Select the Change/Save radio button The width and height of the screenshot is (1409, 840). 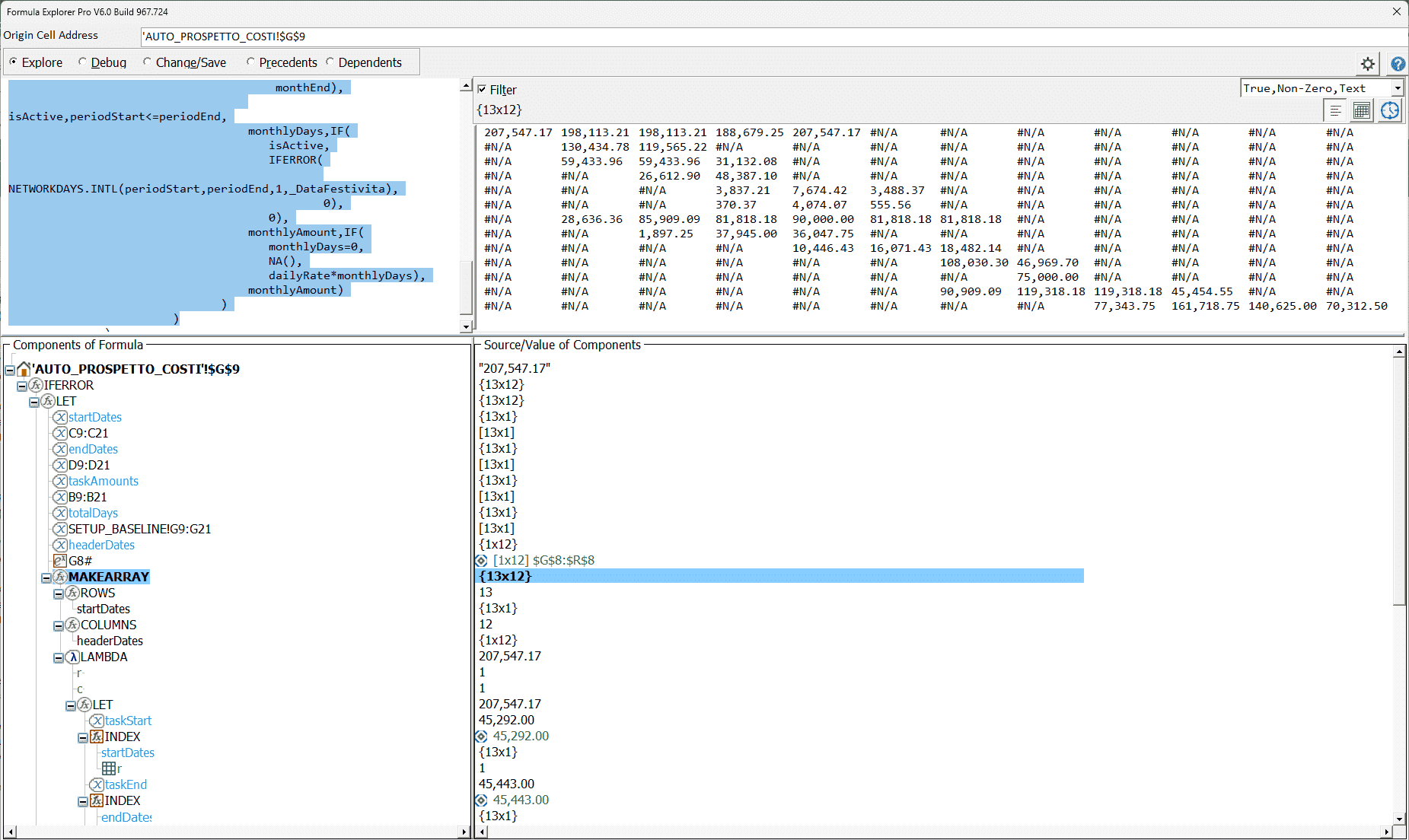[x=147, y=62]
